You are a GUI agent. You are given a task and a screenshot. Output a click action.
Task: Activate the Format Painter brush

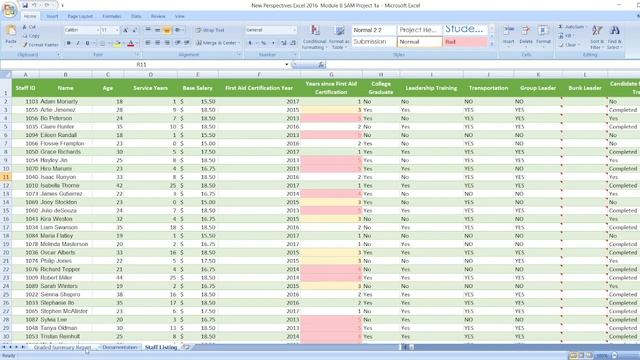40,44
